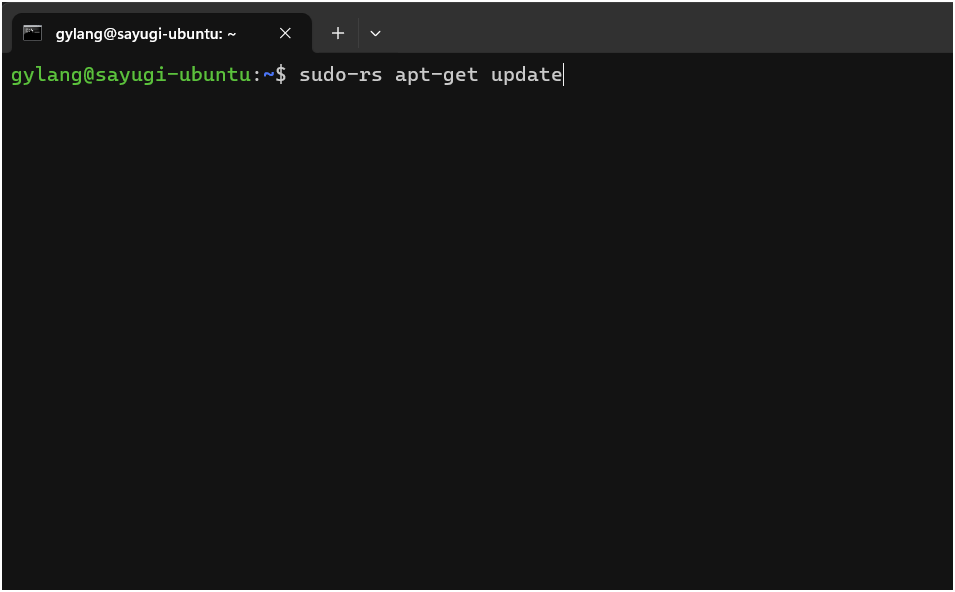Open a new tab with the plus button
955x592 pixels.
pos(338,33)
